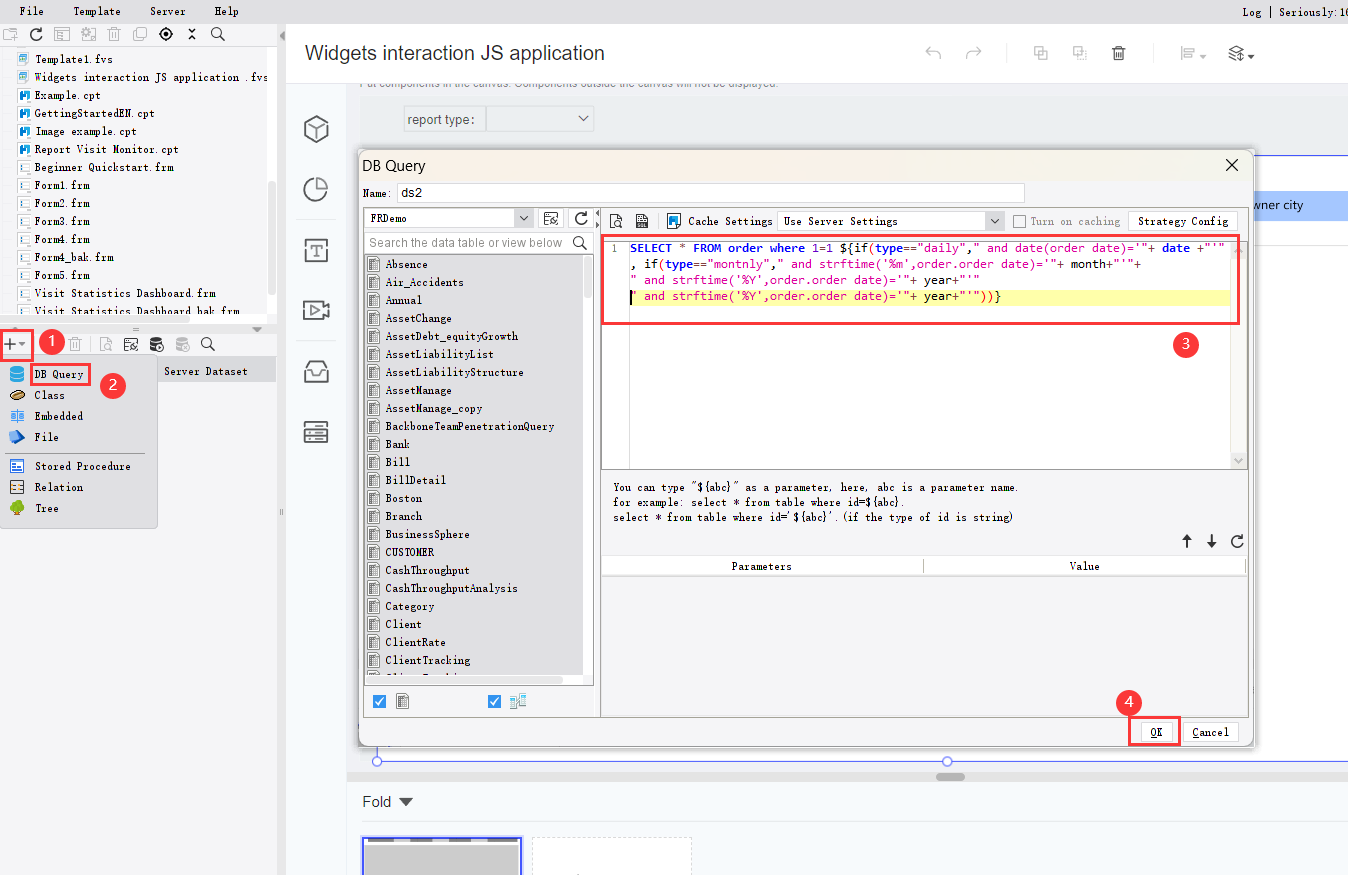Refresh the FRDemo table list
Screen dimensions: 1348x875
[582, 218]
